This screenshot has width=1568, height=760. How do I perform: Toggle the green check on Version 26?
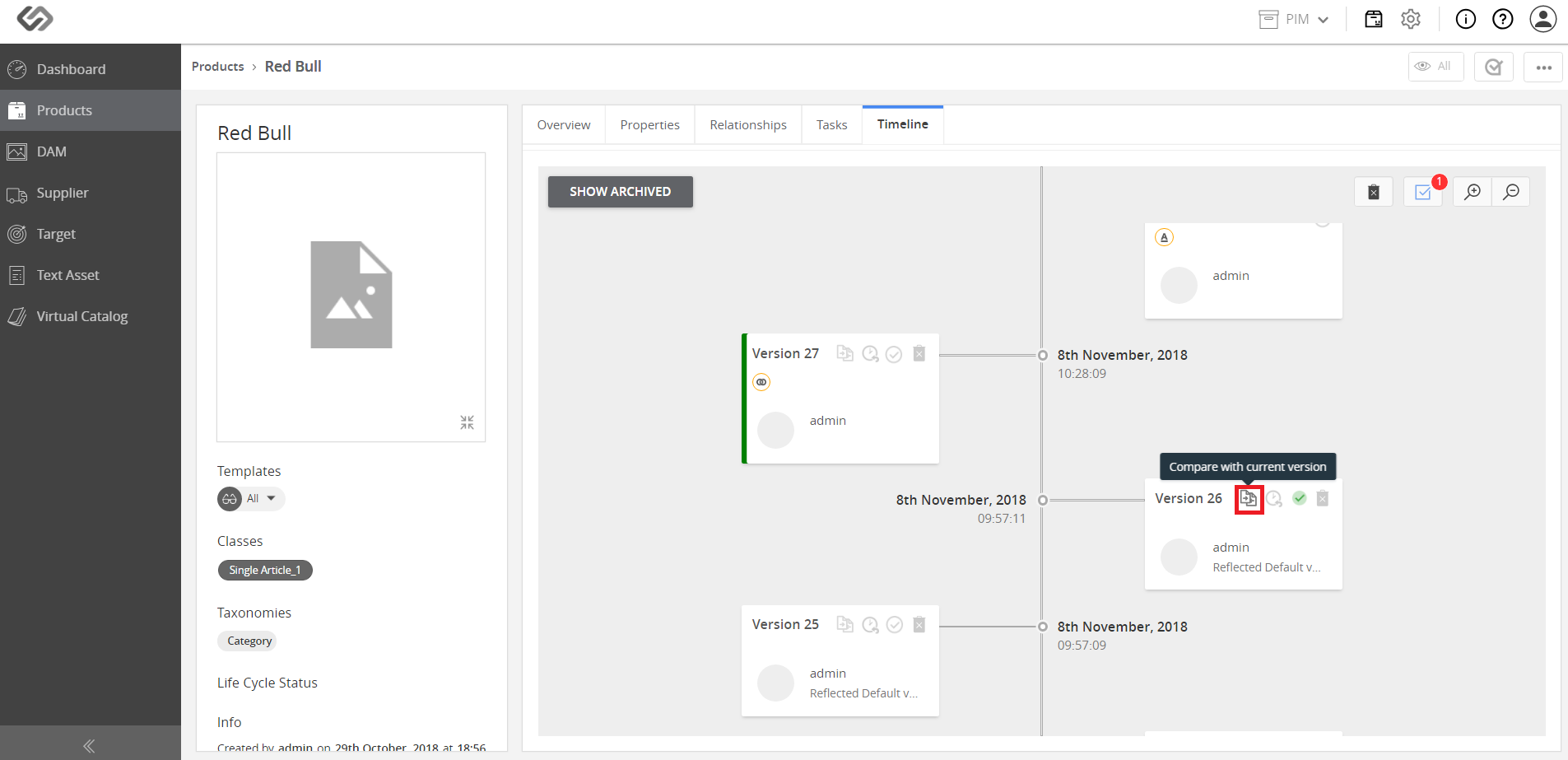pyautogui.click(x=1300, y=498)
